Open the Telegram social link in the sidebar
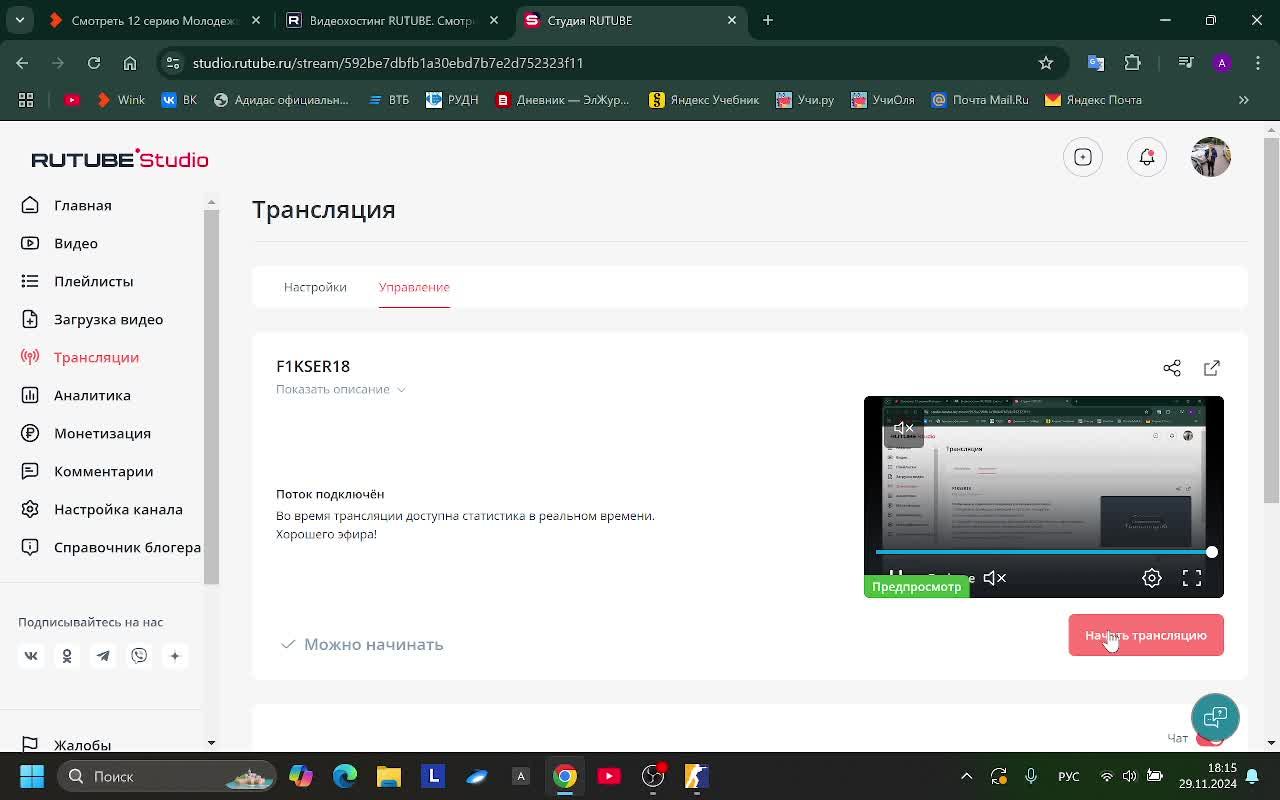This screenshot has width=1280, height=800. pos(103,656)
